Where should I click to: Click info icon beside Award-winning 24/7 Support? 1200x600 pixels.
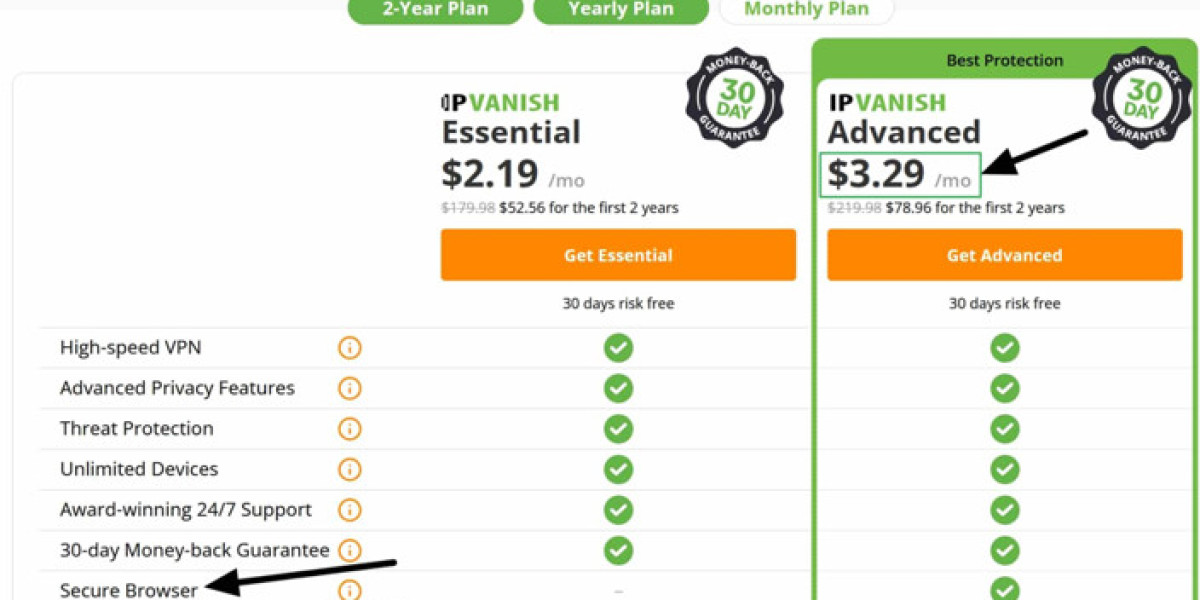(x=349, y=510)
